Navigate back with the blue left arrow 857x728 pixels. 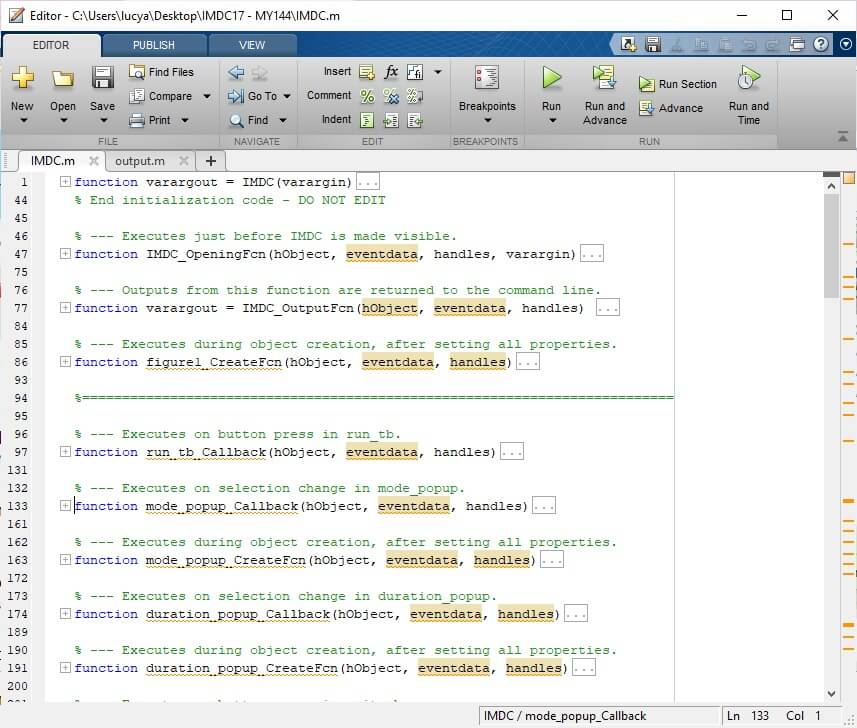pyautogui.click(x=236, y=72)
